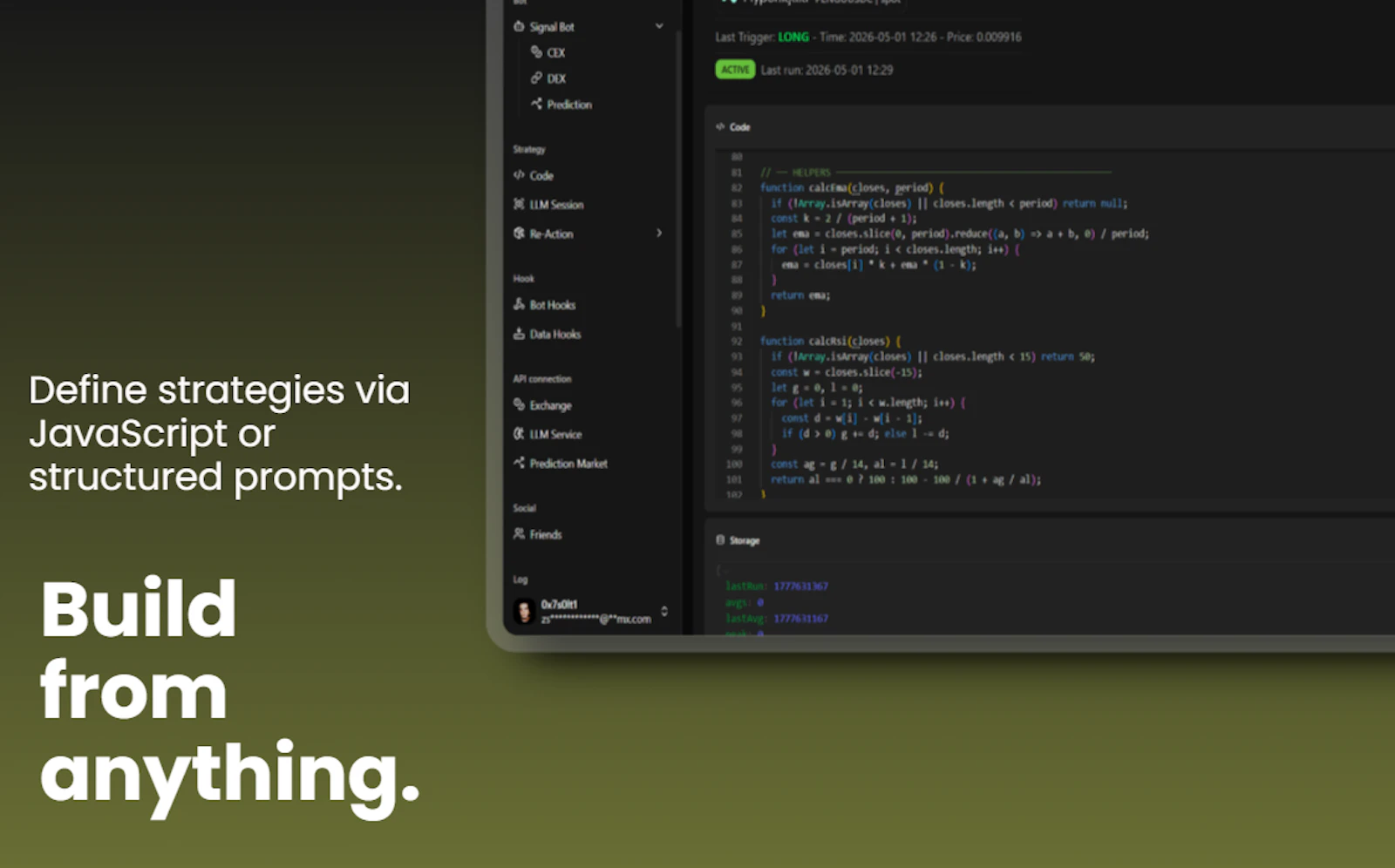Click the Re-Action icon
The height and width of the screenshot is (868, 1395).
(x=519, y=234)
